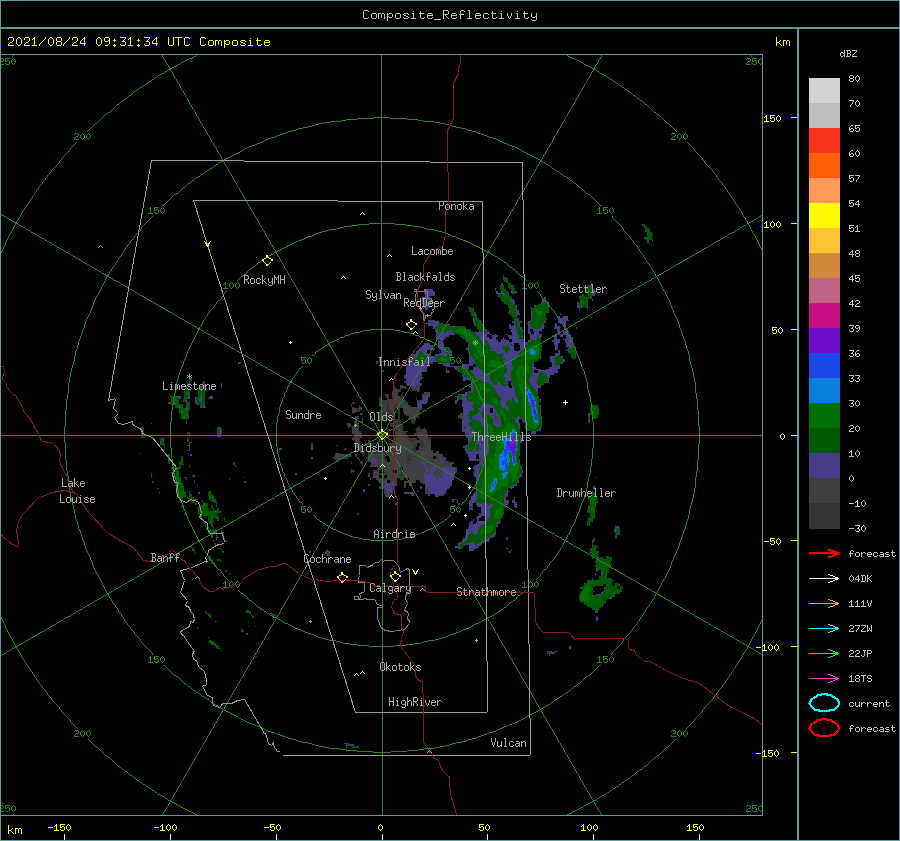Screen dimensions: 900x841
Task: Click the yellow diamond marker at radar center
Action: [382, 435]
